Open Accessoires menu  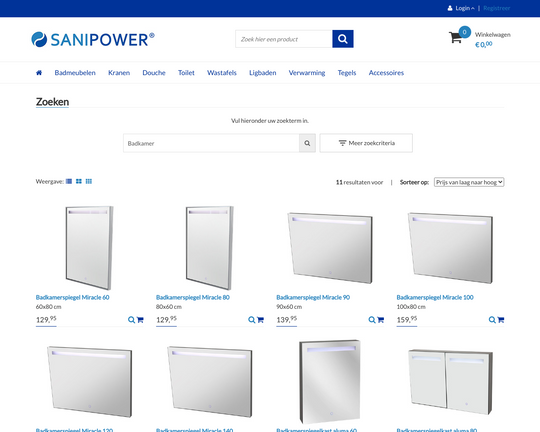pyautogui.click(x=386, y=73)
